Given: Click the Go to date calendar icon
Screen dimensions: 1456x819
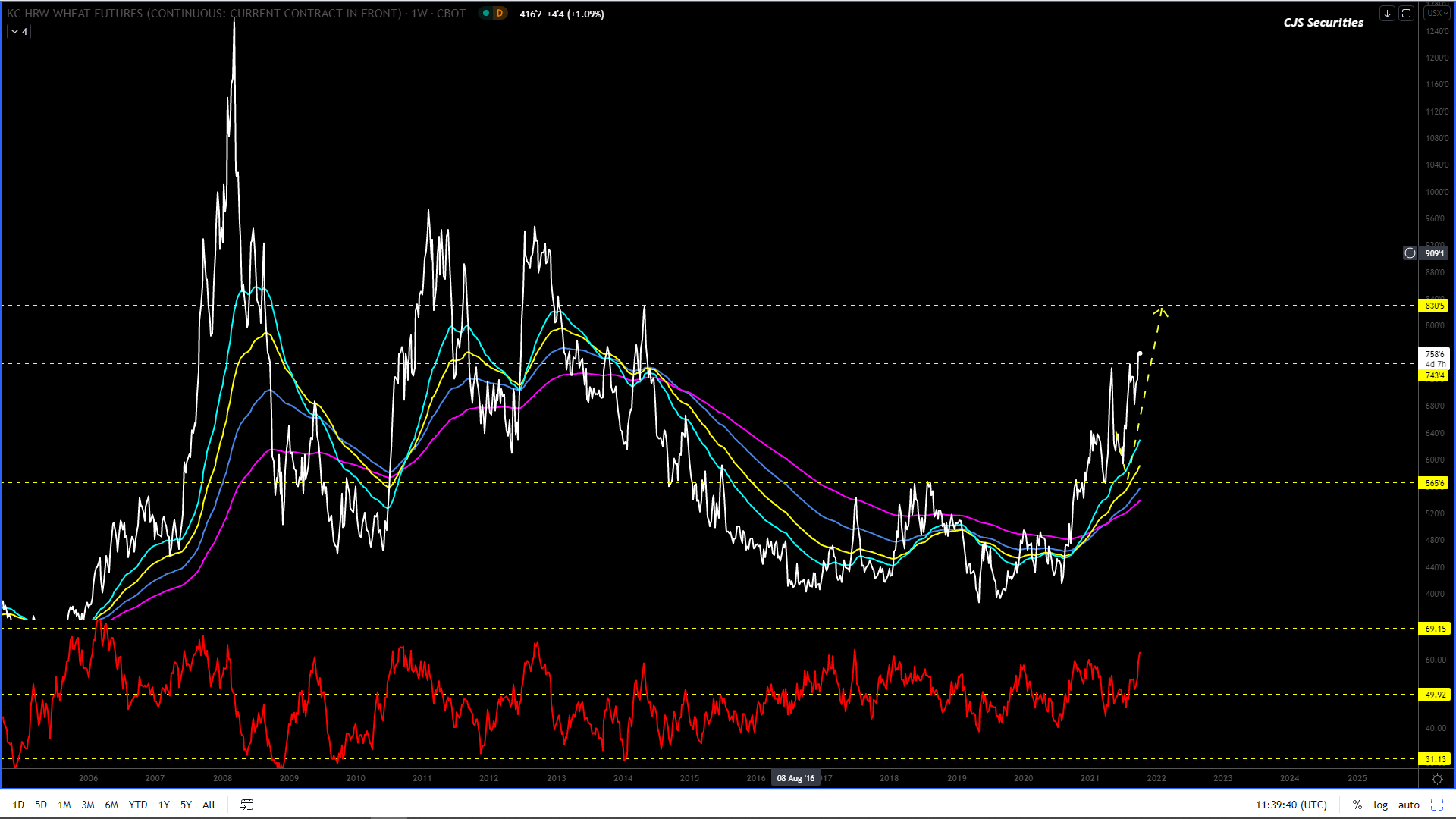Looking at the screenshot, I should [x=247, y=805].
